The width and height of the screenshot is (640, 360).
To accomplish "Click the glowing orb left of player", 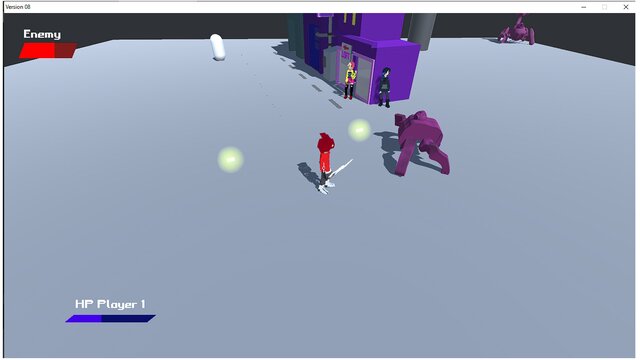I will 231,159.
